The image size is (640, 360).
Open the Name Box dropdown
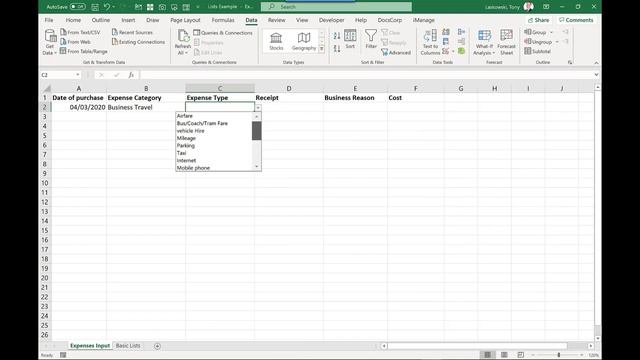click(78, 75)
